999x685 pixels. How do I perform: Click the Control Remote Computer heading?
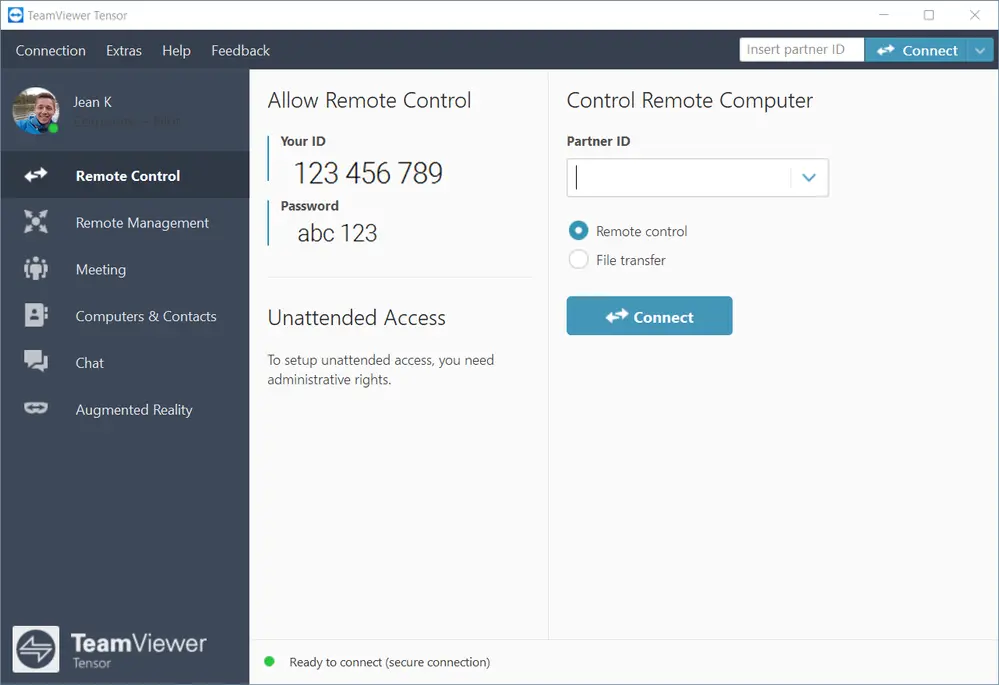click(689, 100)
